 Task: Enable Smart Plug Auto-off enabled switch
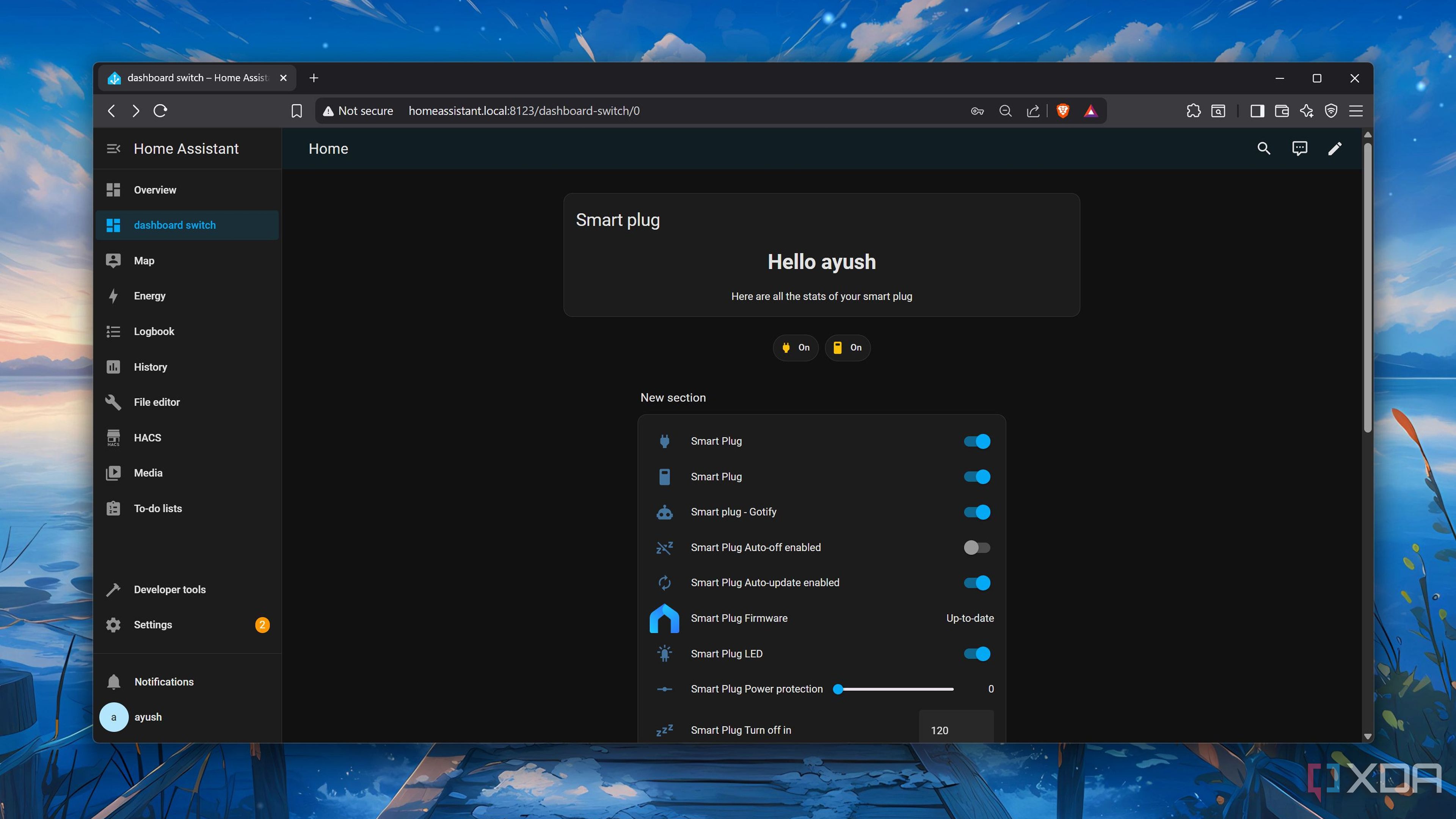click(x=977, y=547)
